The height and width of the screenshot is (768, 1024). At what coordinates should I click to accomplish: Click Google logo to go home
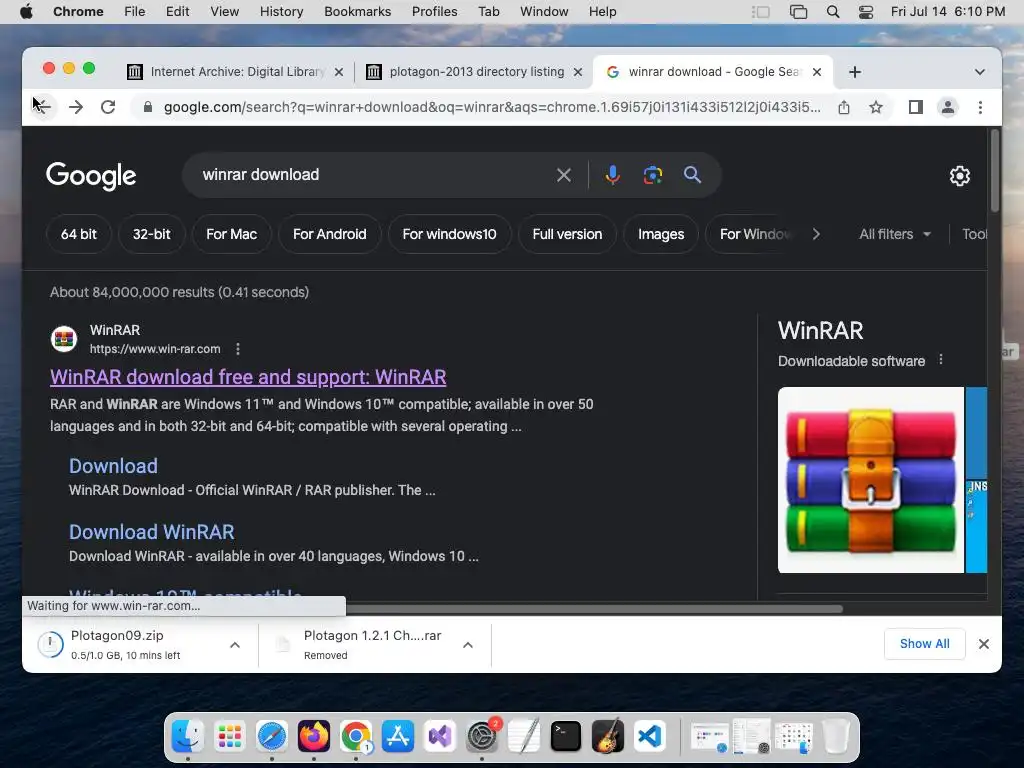(x=91, y=175)
